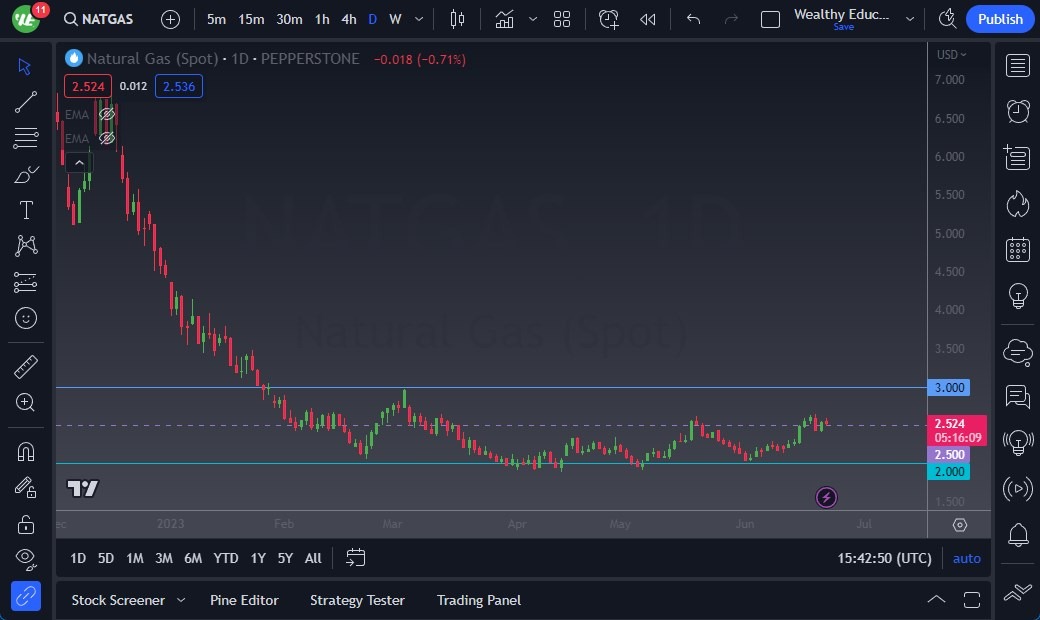Expand the bottom panel with up chevron
Image resolution: width=1040 pixels, height=620 pixels.
click(936, 600)
